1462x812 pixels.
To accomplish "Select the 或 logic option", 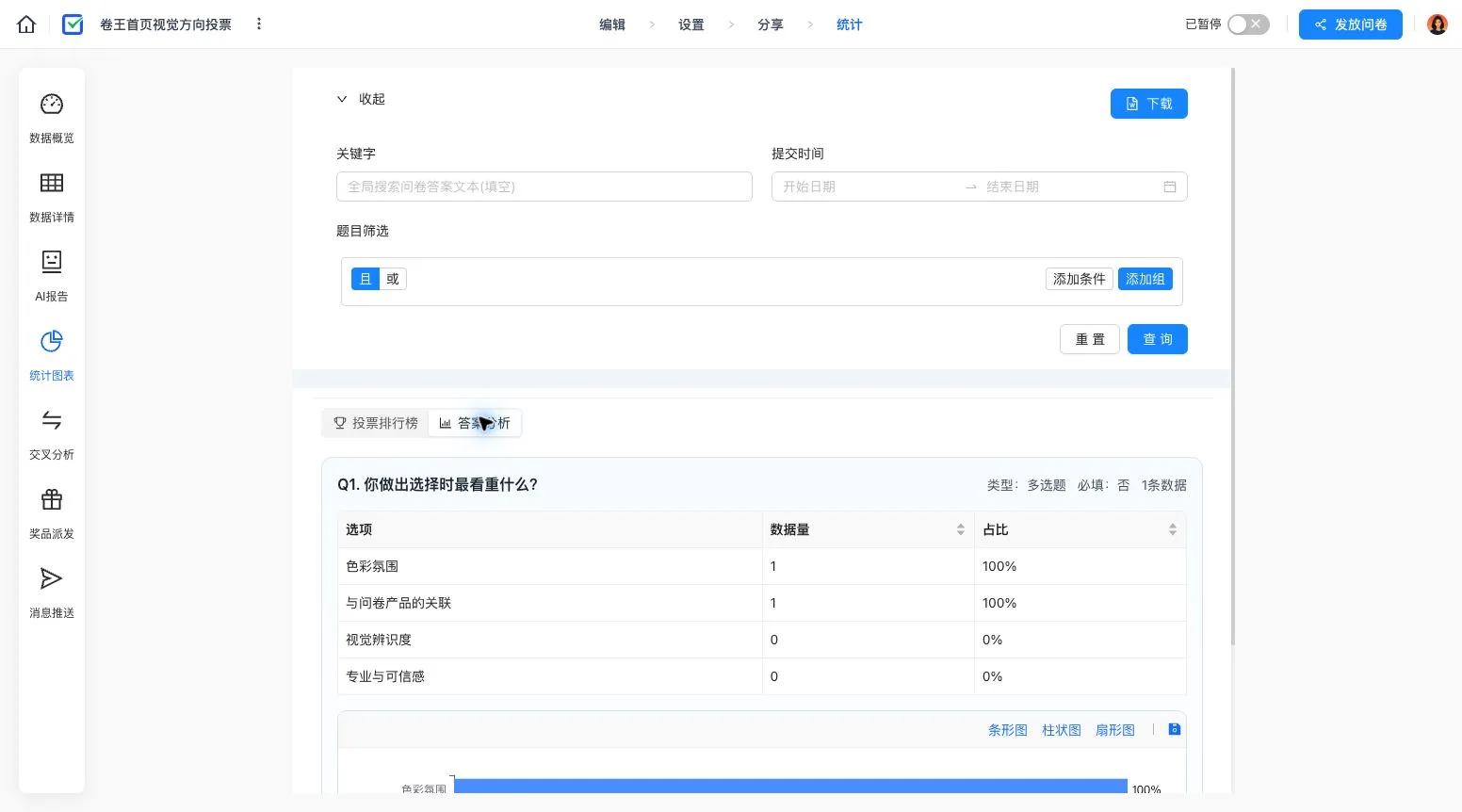I will 393,279.
